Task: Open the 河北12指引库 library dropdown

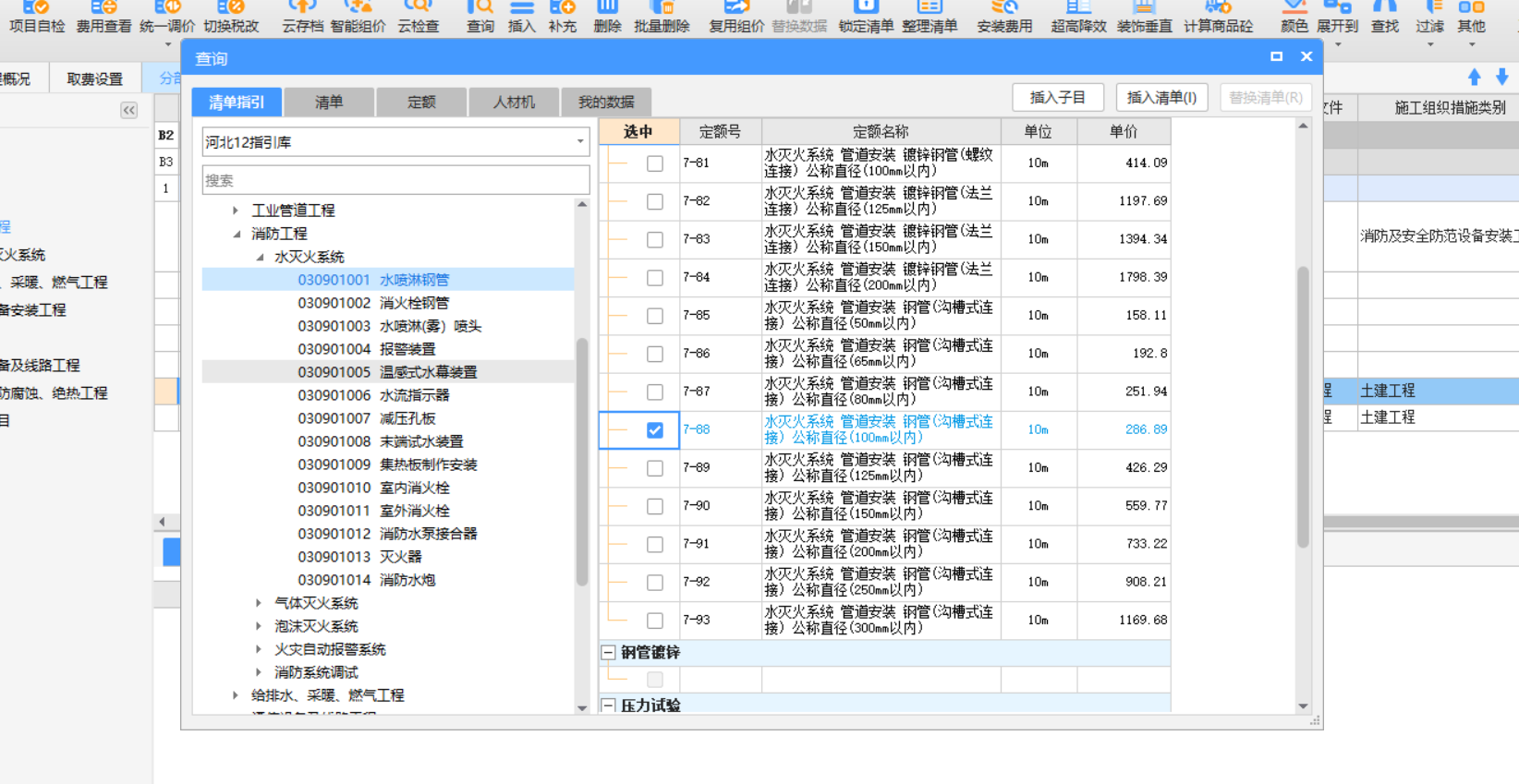Action: coord(580,142)
